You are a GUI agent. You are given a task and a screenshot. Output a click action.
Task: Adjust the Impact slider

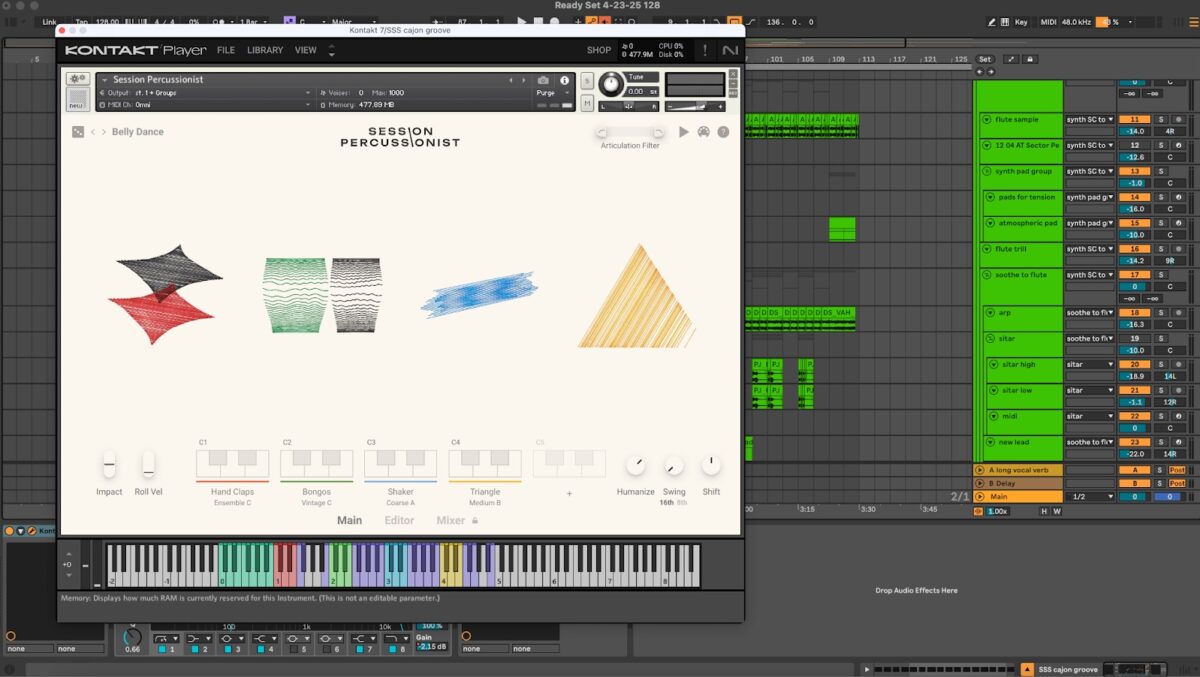click(x=109, y=464)
